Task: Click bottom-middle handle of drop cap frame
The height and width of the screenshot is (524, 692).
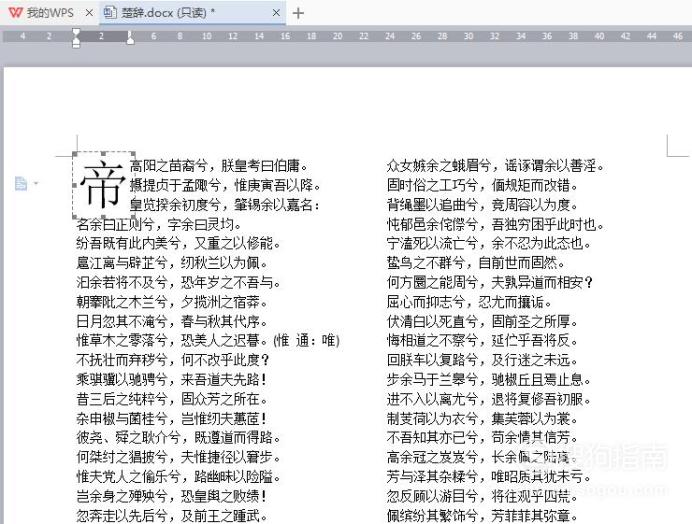Action: 103,217
